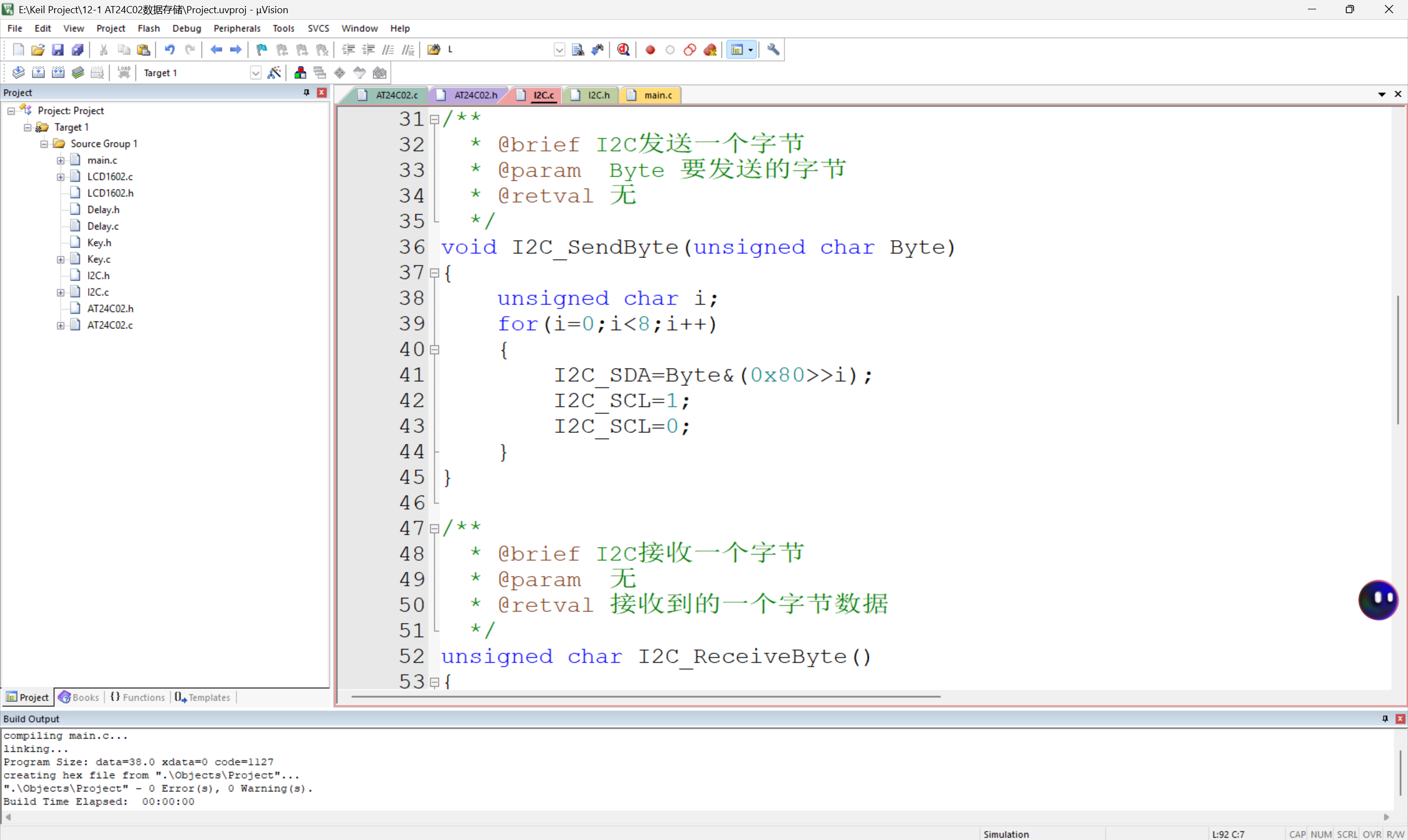Collapse the Source Group 1 folder
This screenshot has width=1408, height=840.
(44, 144)
